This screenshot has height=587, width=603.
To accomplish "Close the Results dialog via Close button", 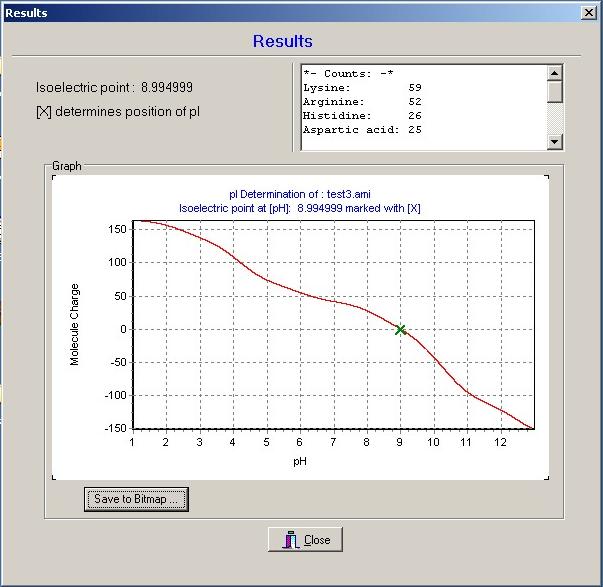I will pyautogui.click(x=305, y=540).
